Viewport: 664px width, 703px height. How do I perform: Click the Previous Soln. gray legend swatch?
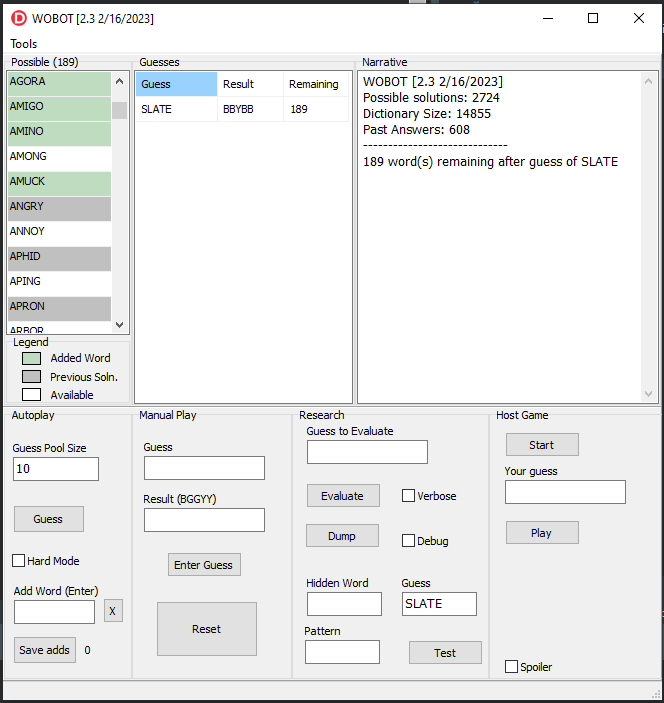31,377
